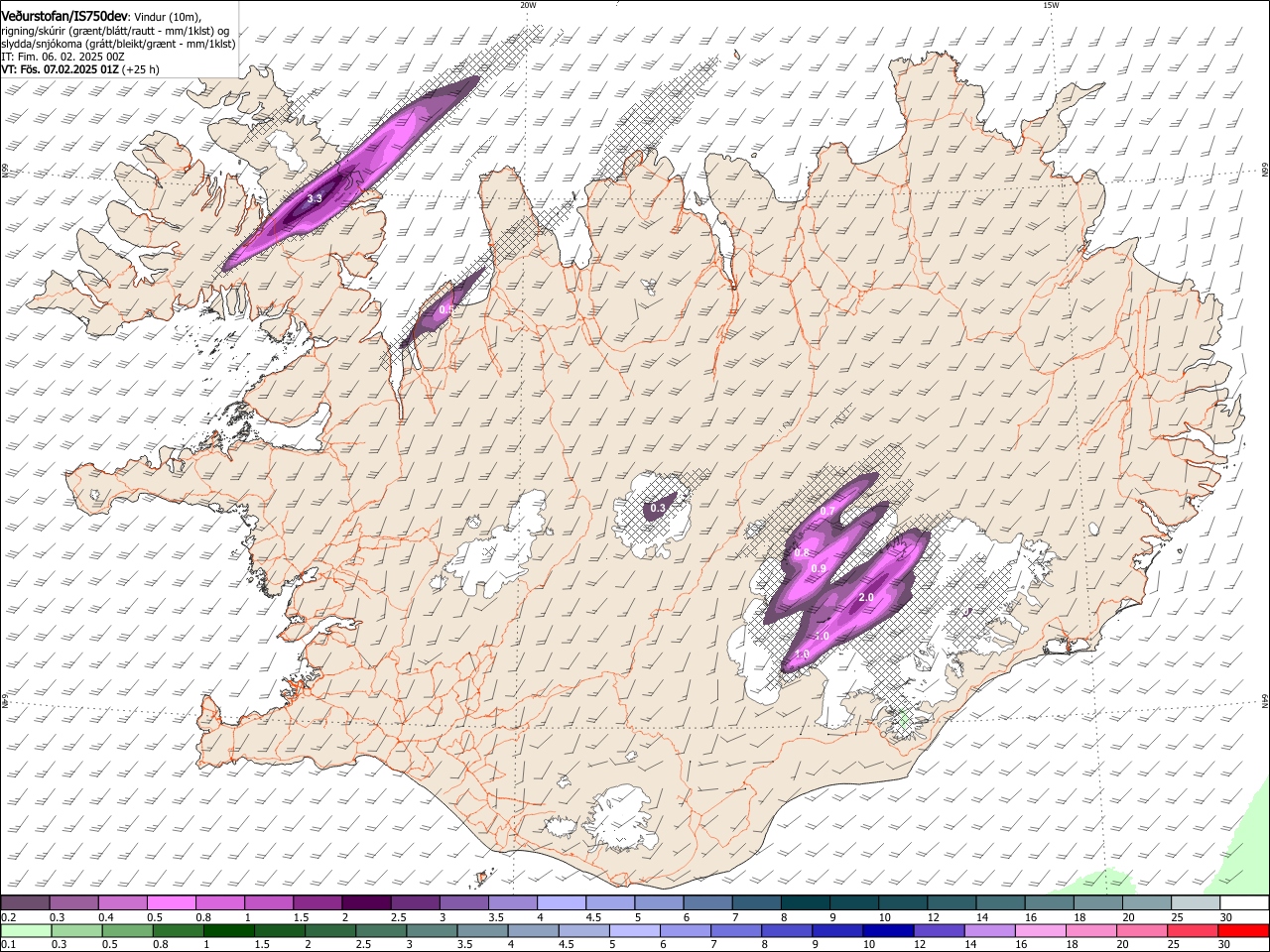Click the '0.1' label in the bottom legend row
This screenshot has height=952, width=1270.
click(9, 945)
